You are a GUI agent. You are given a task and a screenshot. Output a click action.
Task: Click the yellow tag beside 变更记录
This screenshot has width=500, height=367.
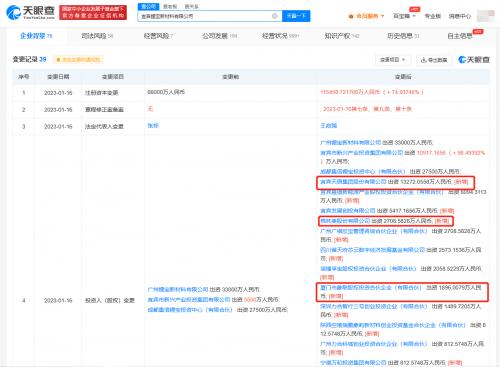coord(78,60)
